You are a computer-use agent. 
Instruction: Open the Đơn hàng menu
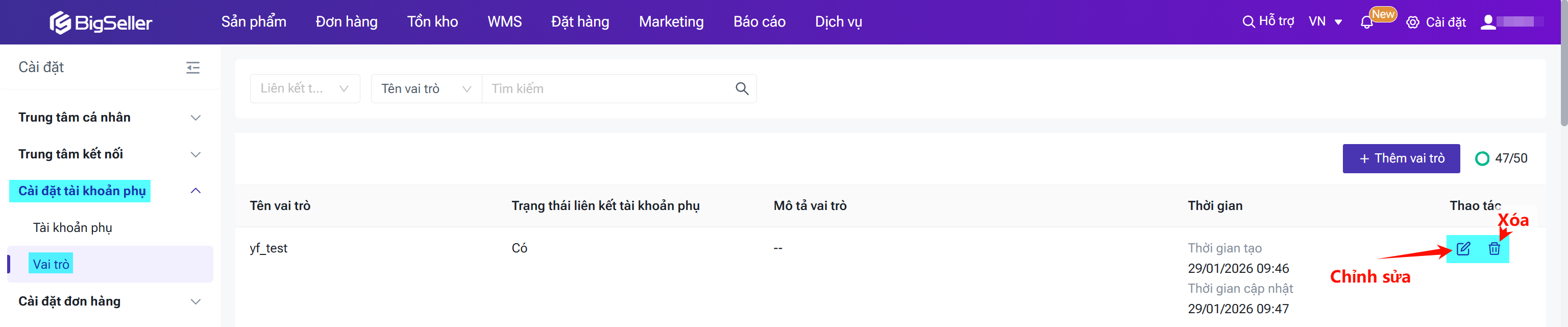click(x=347, y=22)
